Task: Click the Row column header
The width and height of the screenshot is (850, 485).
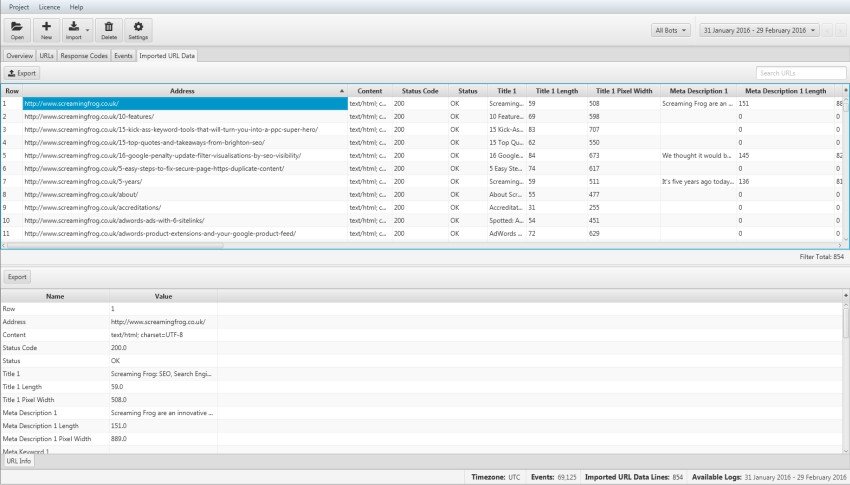Action: tap(12, 91)
